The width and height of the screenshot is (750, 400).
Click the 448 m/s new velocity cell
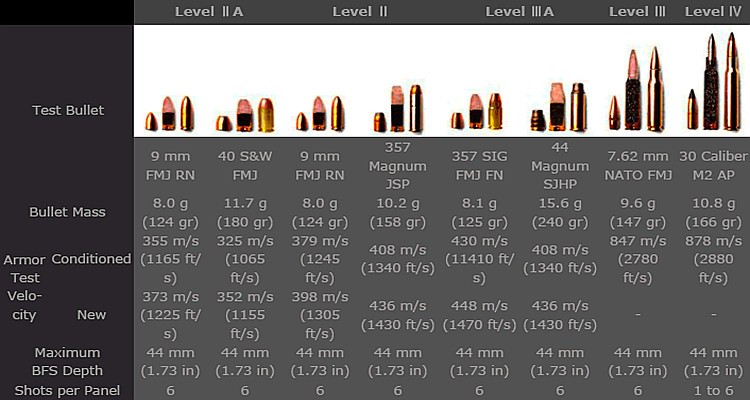pyautogui.click(x=479, y=315)
